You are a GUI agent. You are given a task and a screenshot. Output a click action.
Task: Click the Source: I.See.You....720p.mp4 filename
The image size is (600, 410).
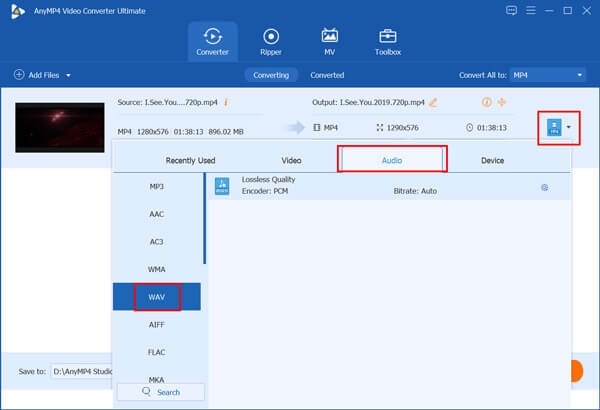pyautogui.click(x=167, y=102)
